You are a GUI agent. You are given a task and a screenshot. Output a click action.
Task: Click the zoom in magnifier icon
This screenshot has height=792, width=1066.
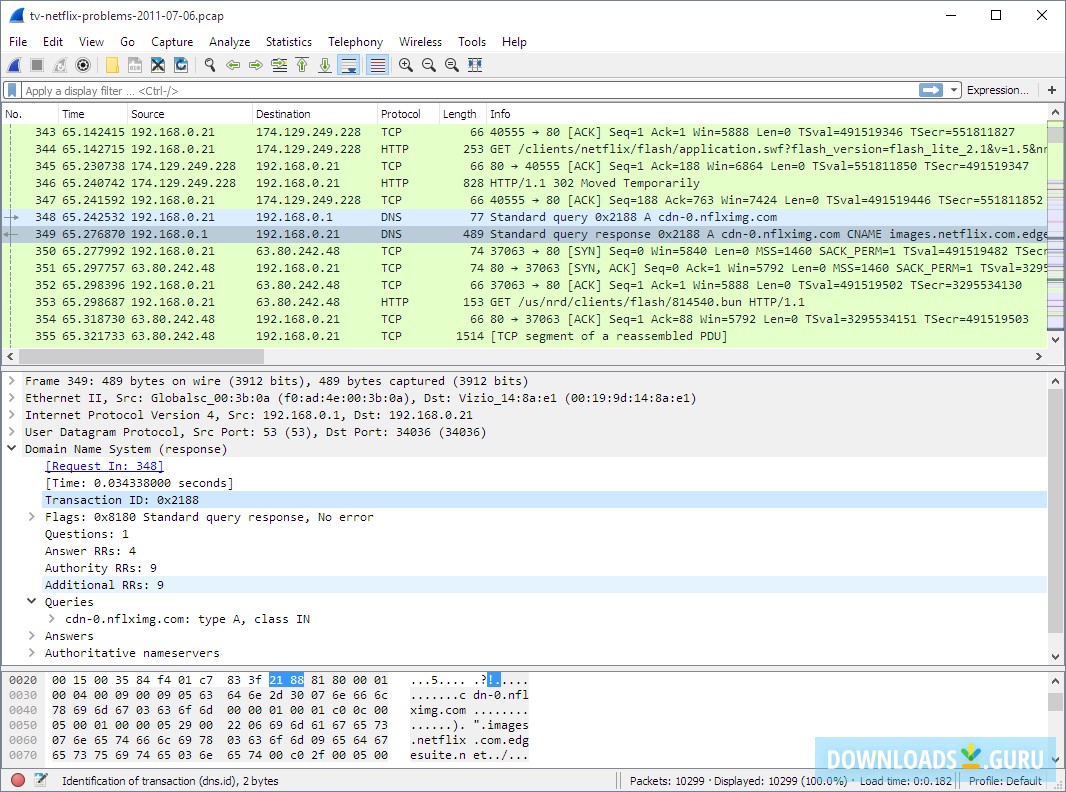tap(405, 65)
